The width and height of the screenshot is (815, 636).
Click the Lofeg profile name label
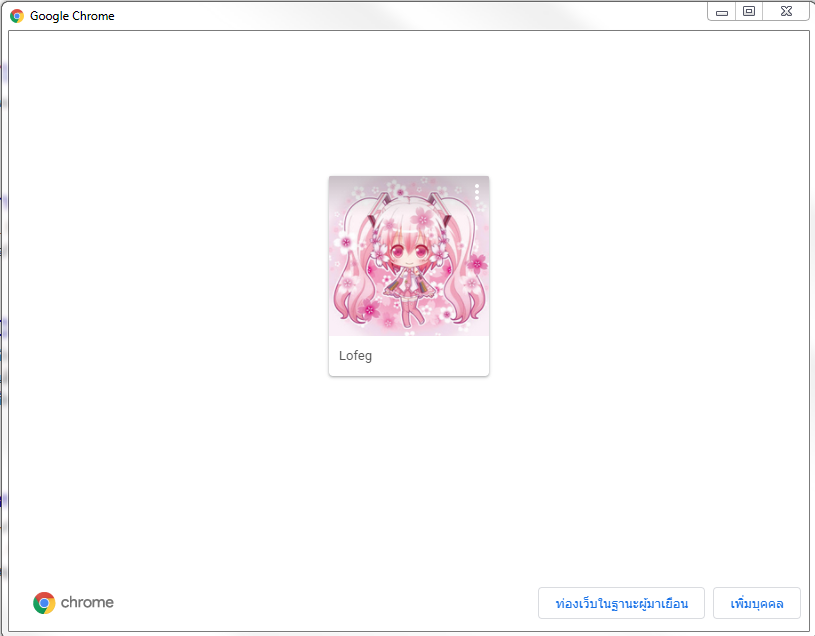[x=356, y=356]
